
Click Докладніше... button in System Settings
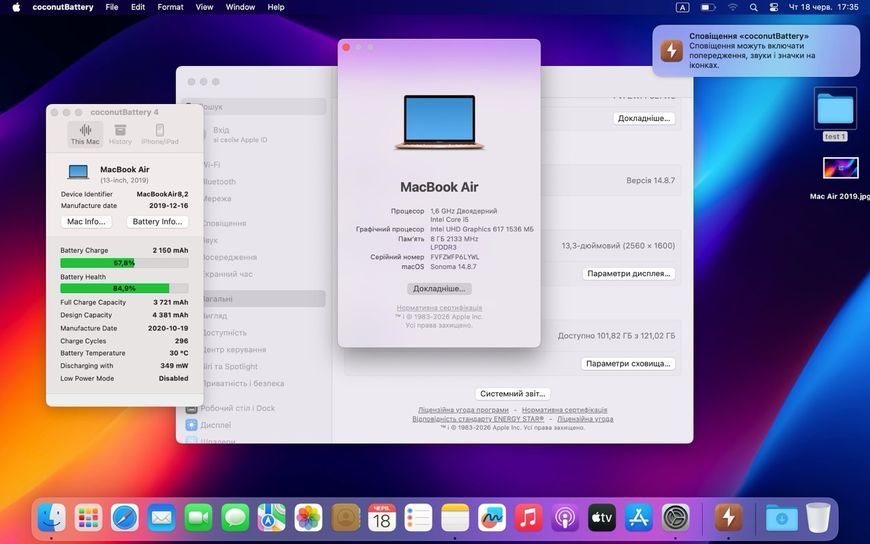(x=644, y=118)
